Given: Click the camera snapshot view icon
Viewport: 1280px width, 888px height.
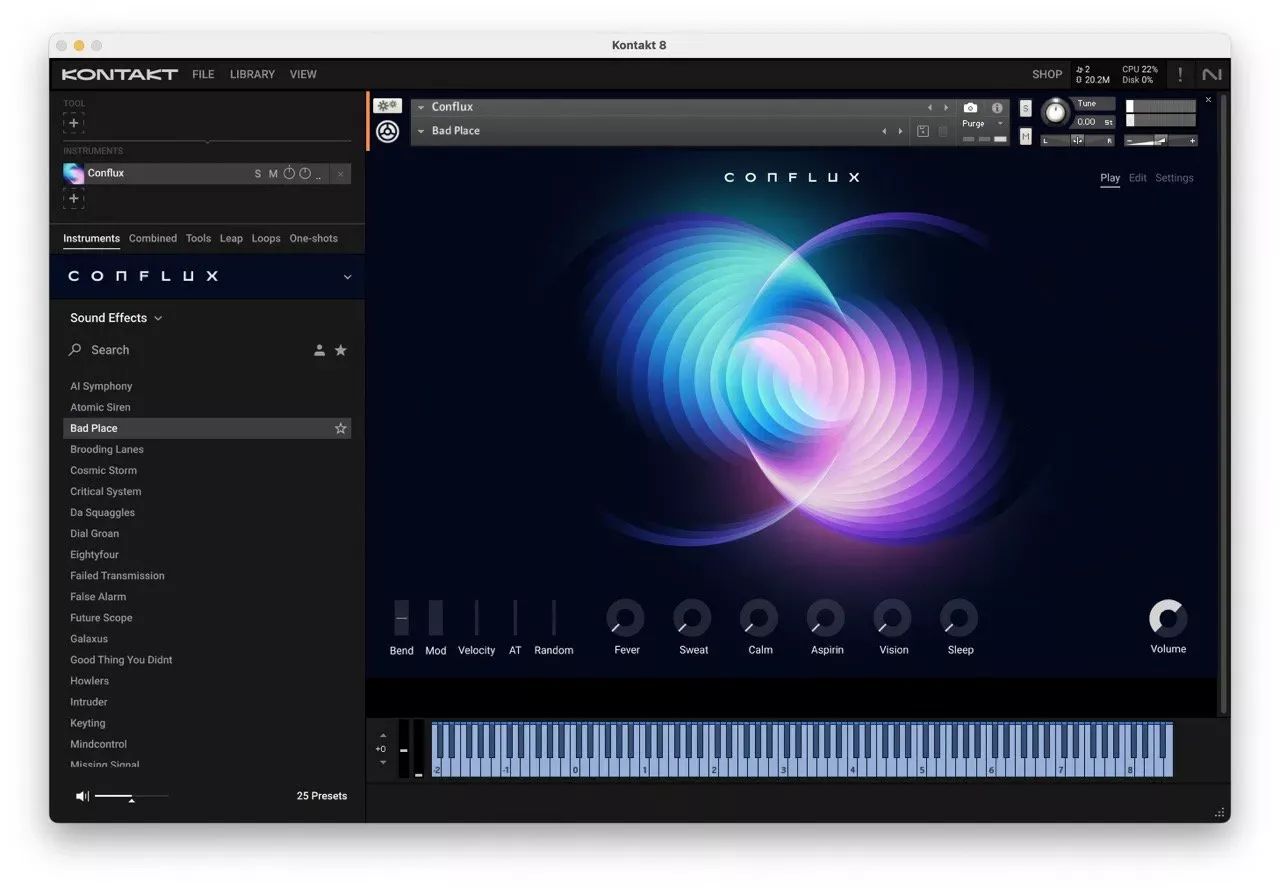Looking at the screenshot, I should click(x=970, y=107).
